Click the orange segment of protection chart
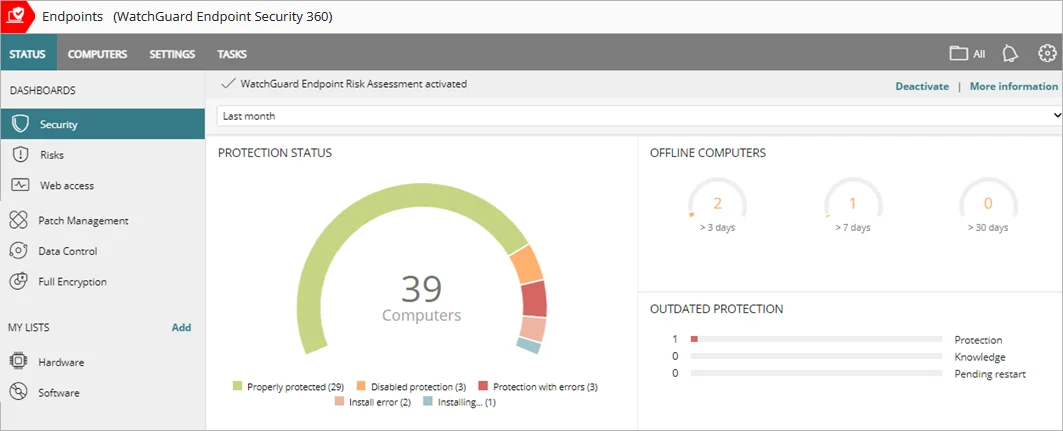This screenshot has height=431, width=1063. point(527,264)
